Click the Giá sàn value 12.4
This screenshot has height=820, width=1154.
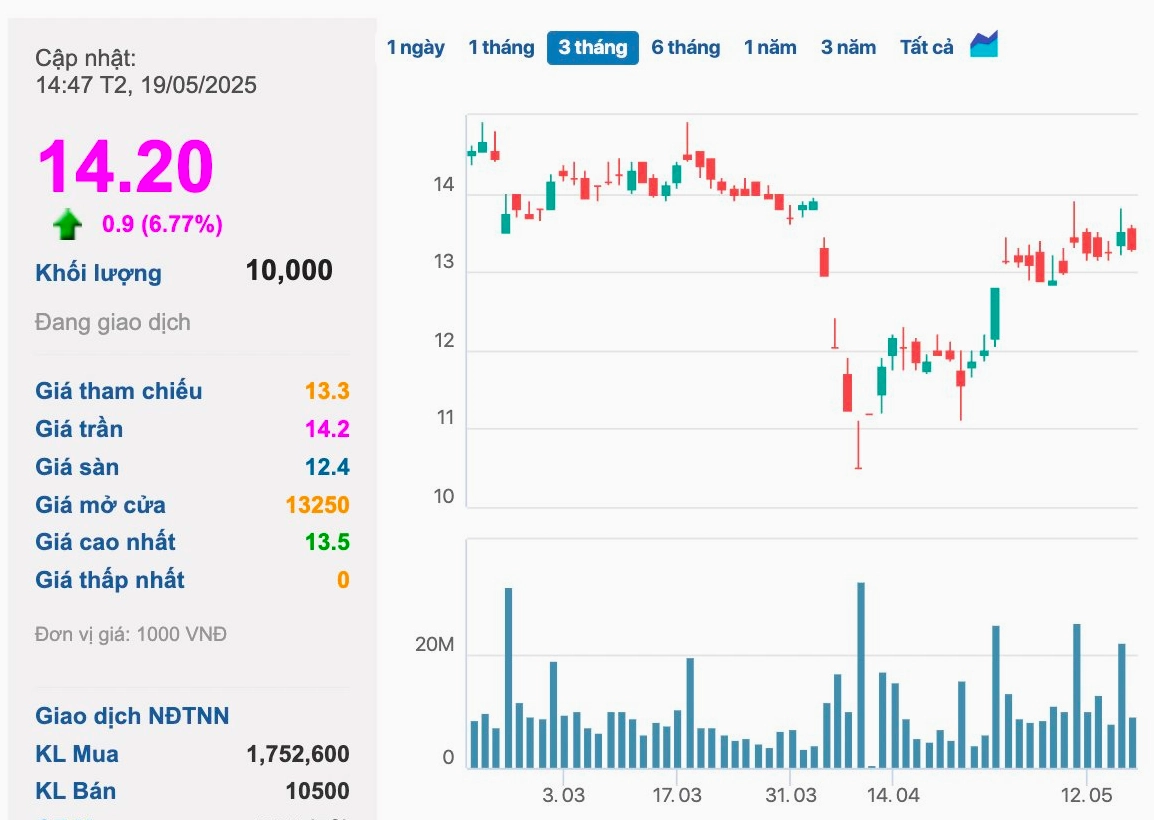(x=328, y=467)
